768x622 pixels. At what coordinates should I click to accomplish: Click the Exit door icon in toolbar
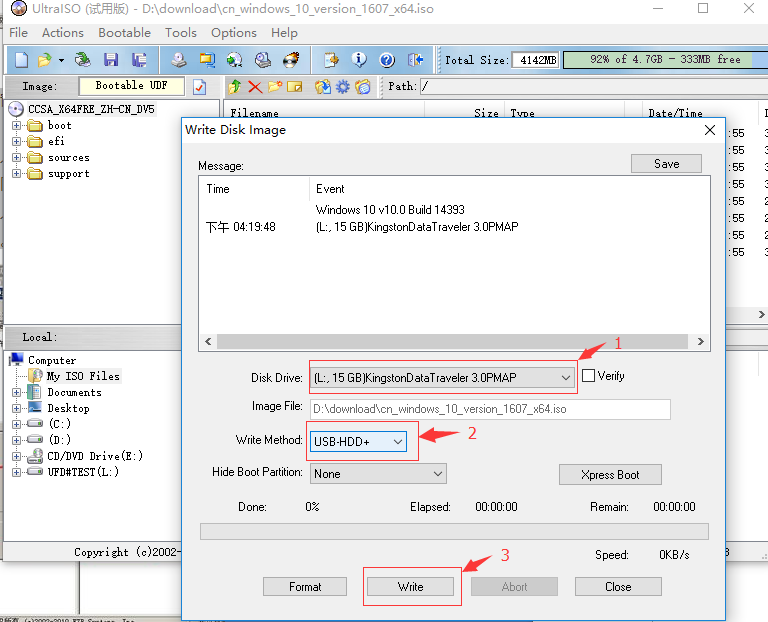[415, 60]
